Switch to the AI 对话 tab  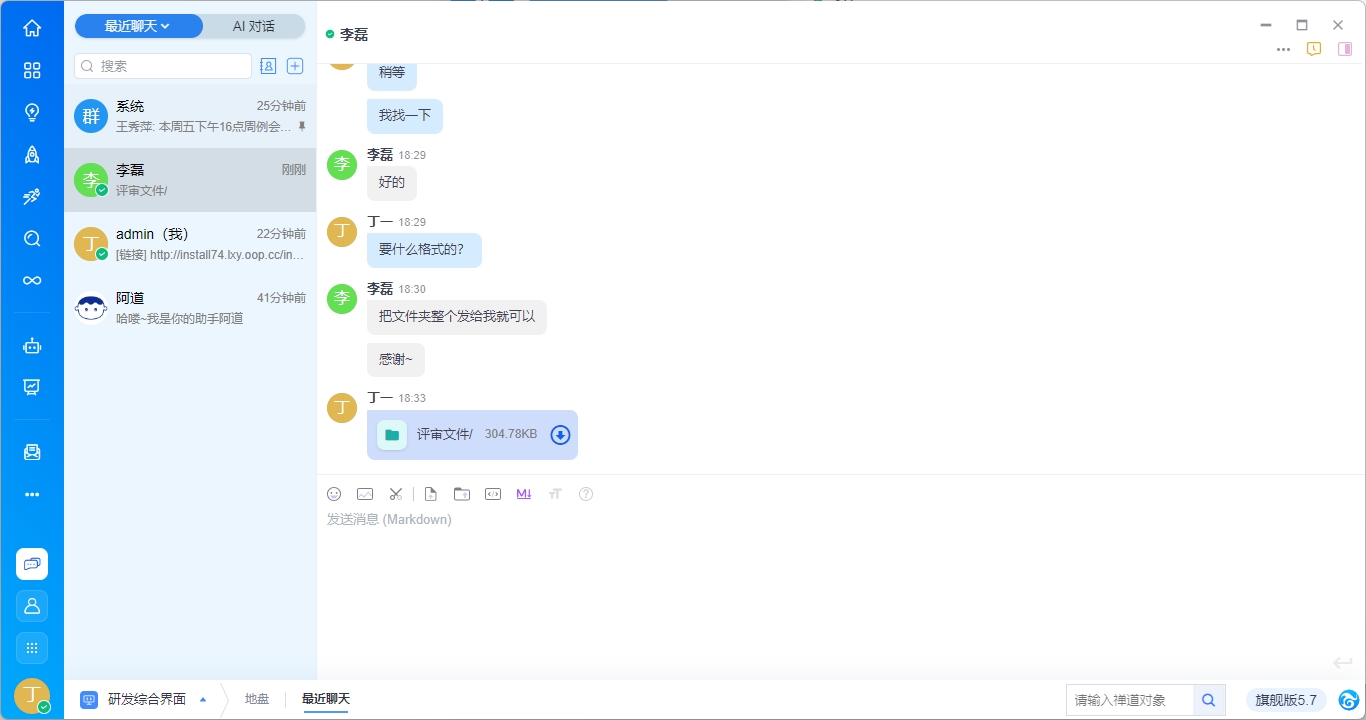(254, 27)
